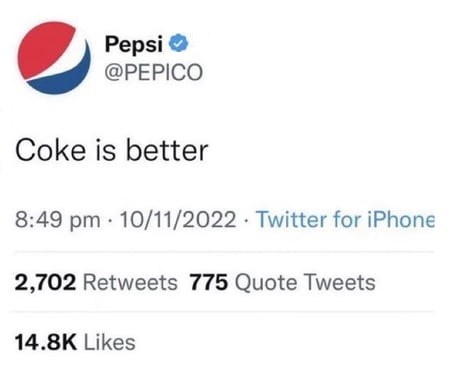
Task: Open the 'Twitter for iPhone' source link
Action: click(x=345, y=219)
